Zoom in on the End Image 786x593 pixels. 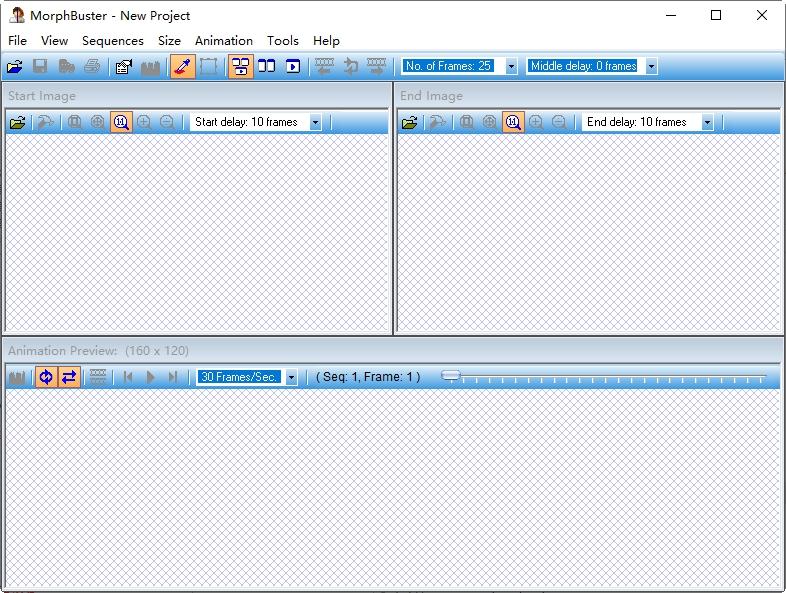pyautogui.click(x=536, y=122)
